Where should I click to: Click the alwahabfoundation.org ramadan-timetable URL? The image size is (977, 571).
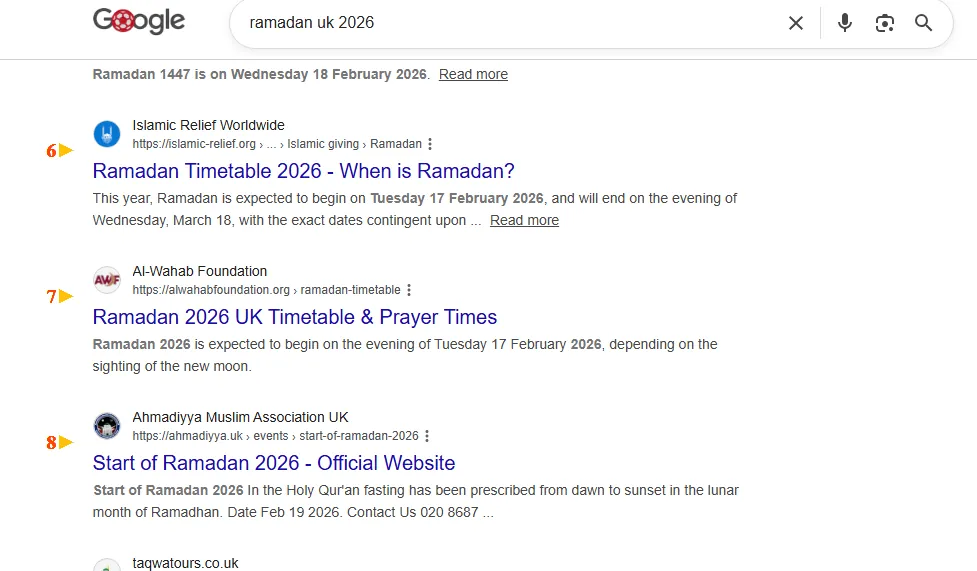266,290
